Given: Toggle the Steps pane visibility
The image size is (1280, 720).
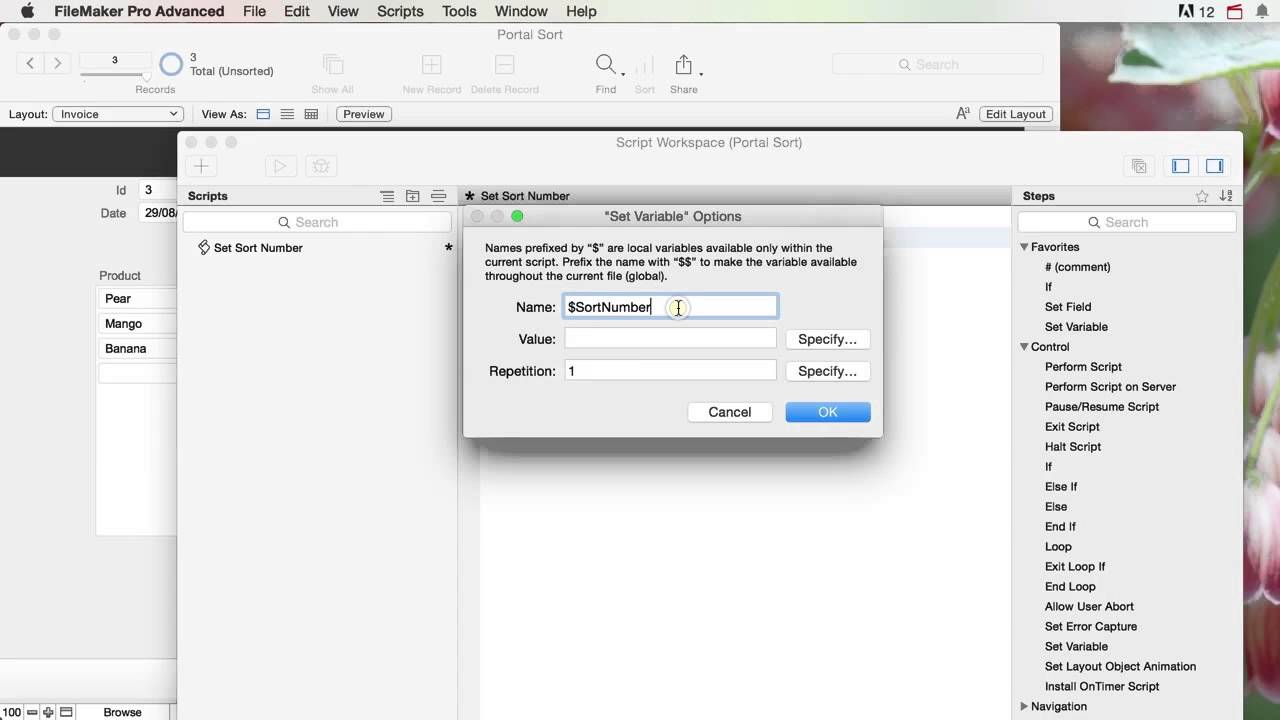Looking at the screenshot, I should pos(1214,166).
